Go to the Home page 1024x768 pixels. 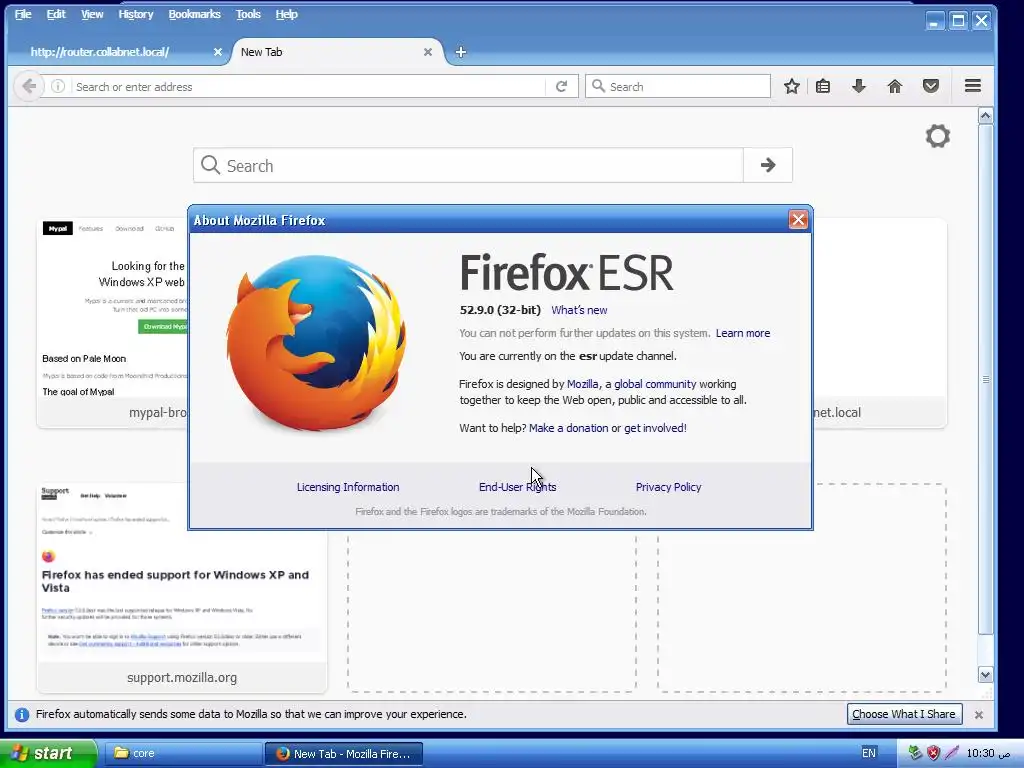pos(895,86)
